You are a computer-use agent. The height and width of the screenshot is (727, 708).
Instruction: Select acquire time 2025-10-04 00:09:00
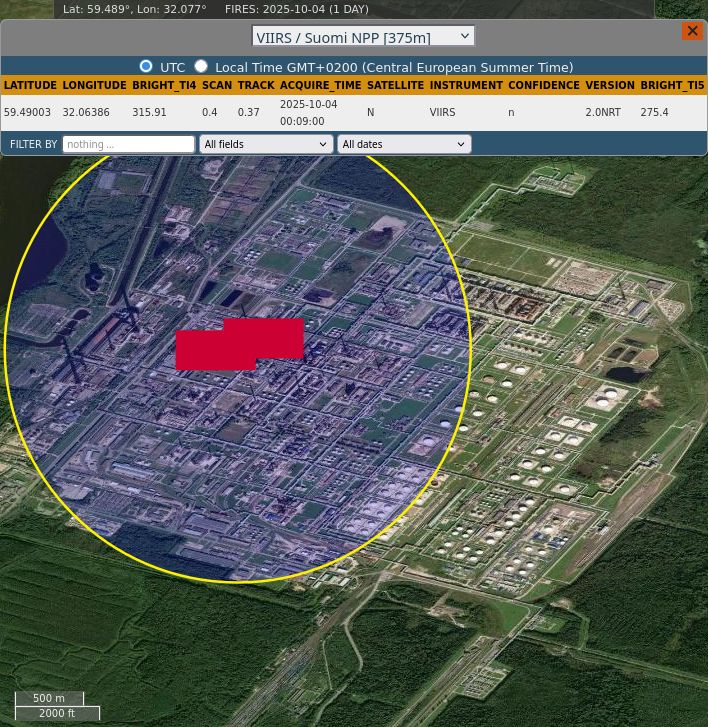(308, 113)
